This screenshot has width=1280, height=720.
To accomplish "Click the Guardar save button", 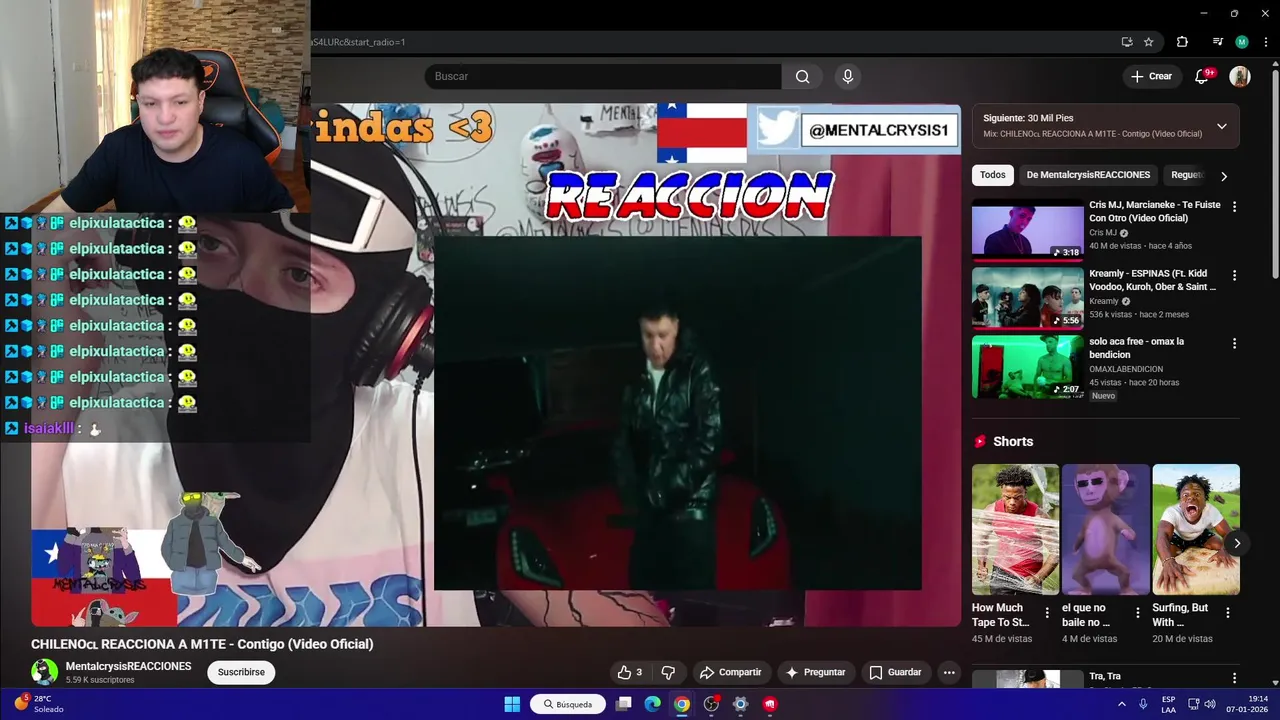I will (895, 672).
